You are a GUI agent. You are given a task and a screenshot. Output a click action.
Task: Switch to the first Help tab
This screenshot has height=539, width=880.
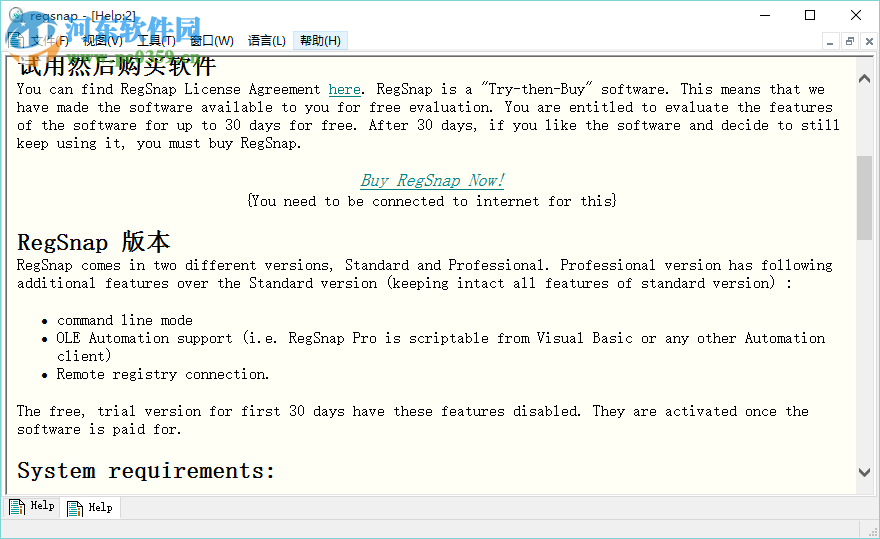tap(32, 506)
